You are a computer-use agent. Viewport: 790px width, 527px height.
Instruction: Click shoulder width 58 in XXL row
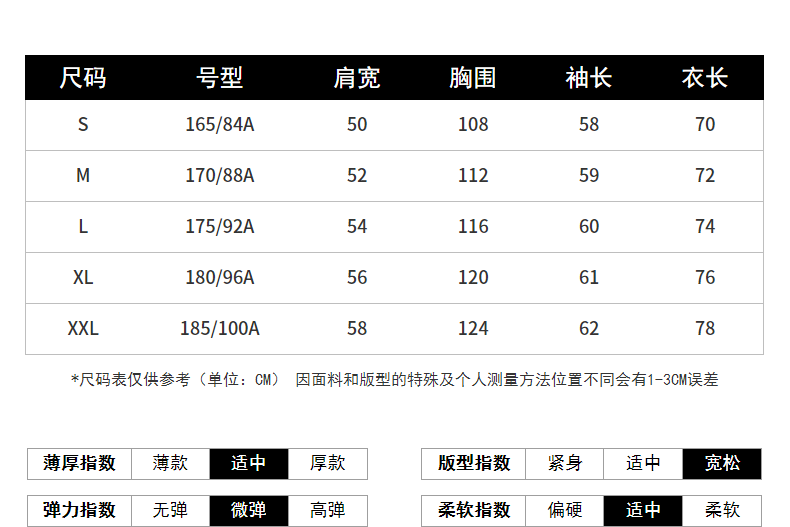357,328
